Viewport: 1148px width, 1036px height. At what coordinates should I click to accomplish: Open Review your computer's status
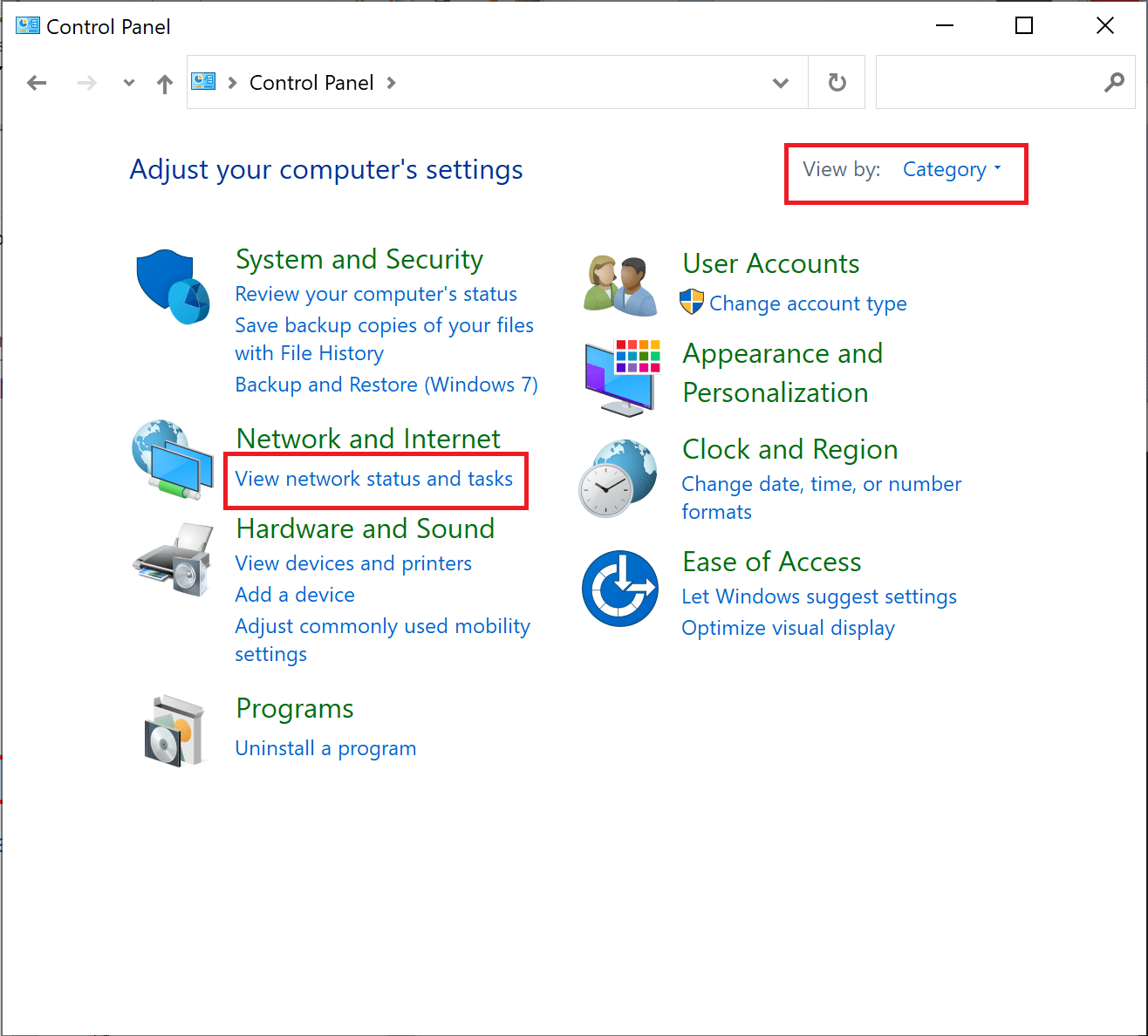coord(376,294)
